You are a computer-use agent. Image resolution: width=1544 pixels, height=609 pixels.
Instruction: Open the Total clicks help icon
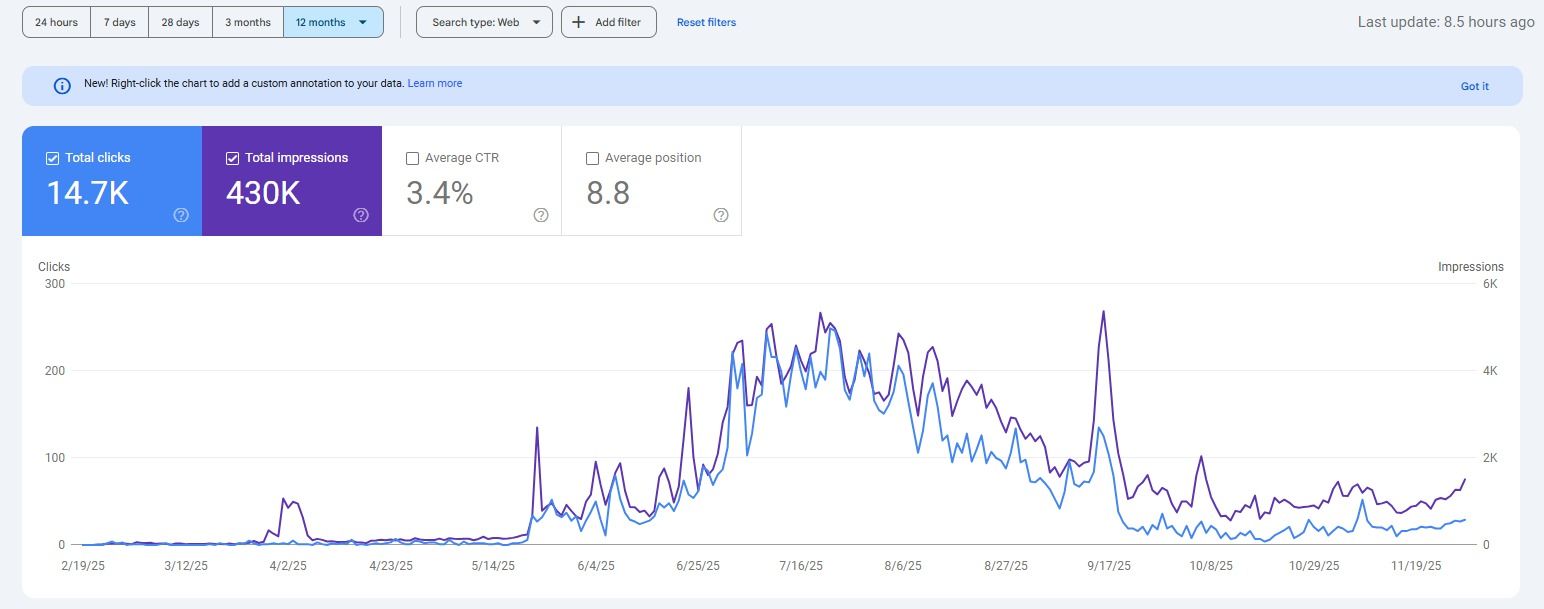(181, 215)
